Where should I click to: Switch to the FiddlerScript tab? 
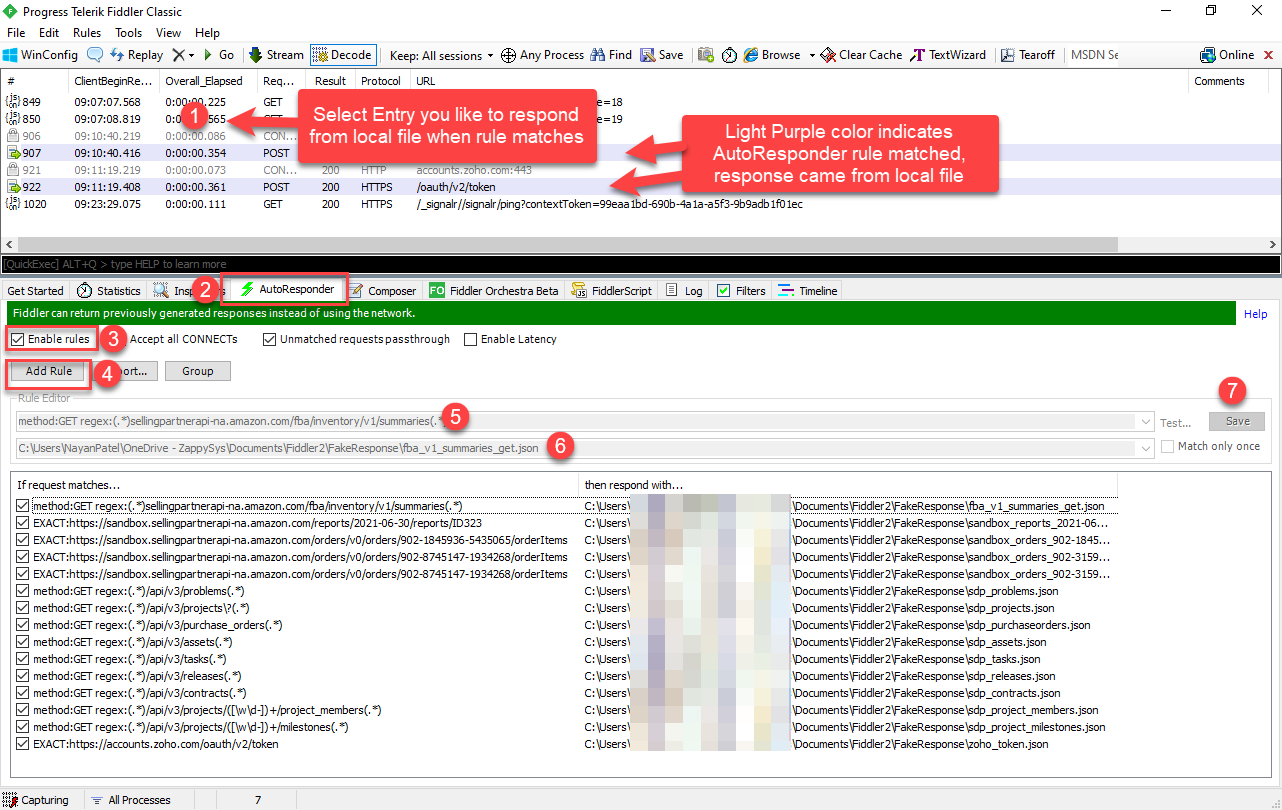point(612,291)
